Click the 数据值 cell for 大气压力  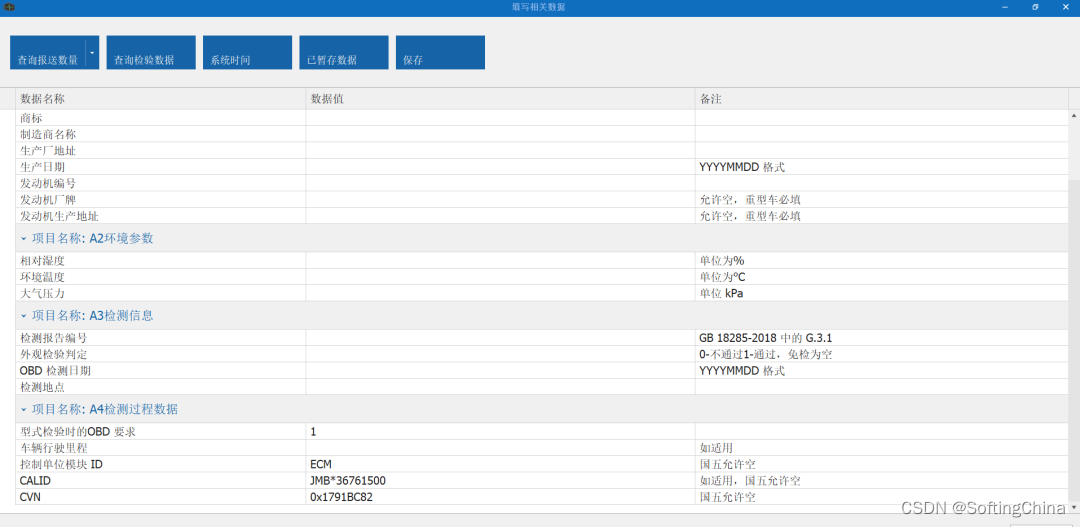pos(500,293)
